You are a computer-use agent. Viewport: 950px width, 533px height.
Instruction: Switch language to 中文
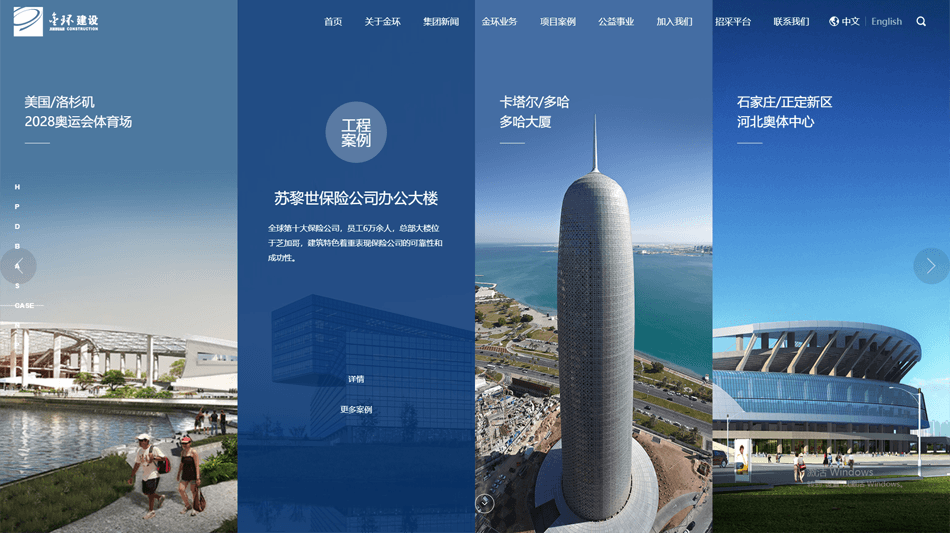coord(850,21)
